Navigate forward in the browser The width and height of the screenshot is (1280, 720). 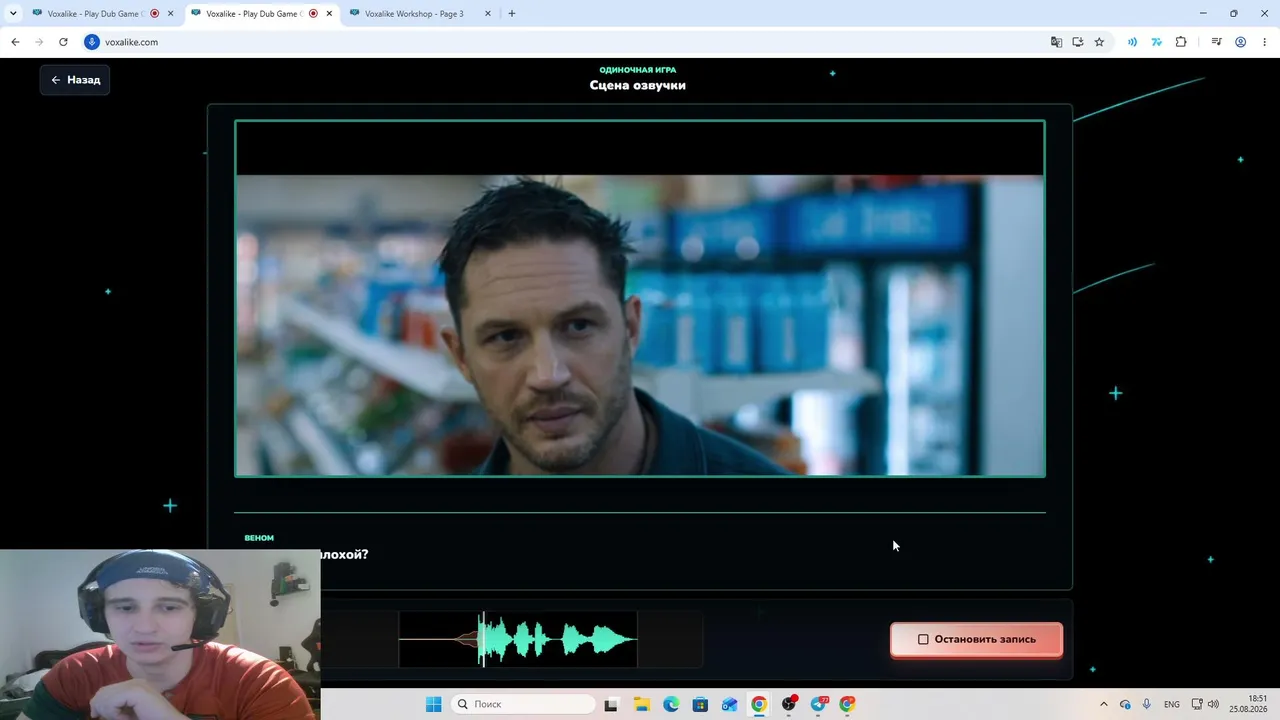click(39, 42)
